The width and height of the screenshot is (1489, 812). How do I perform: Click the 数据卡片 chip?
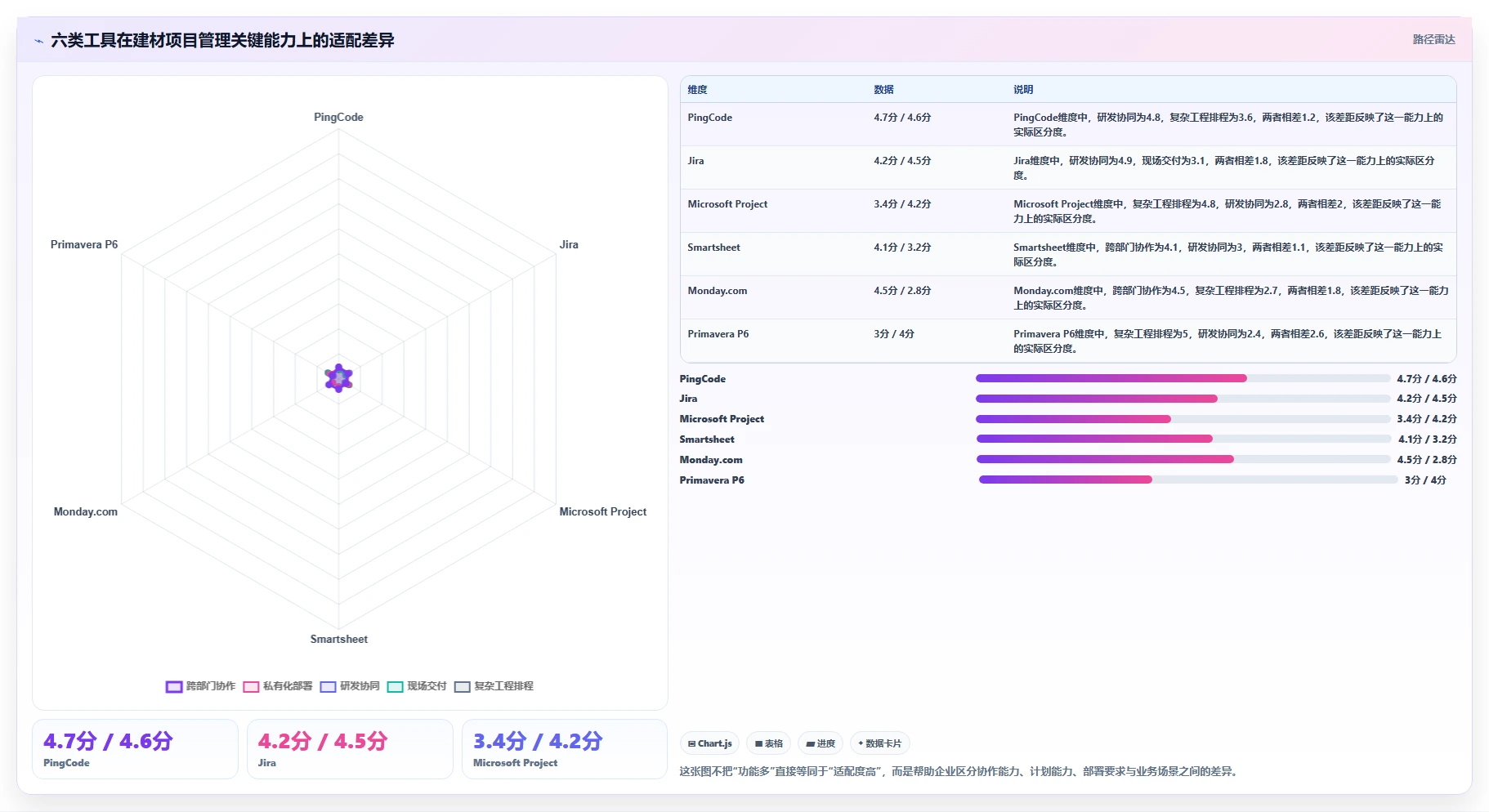(880, 743)
